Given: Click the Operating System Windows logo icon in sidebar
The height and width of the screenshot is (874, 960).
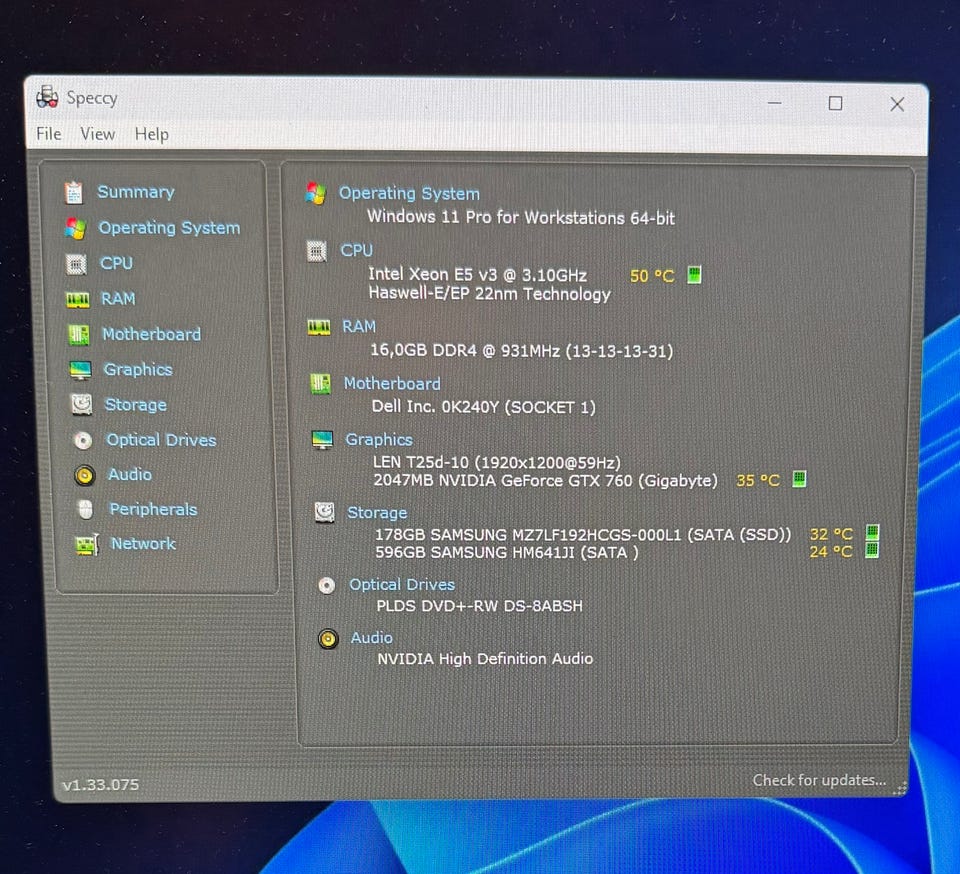Looking at the screenshot, I should pyautogui.click(x=74, y=228).
